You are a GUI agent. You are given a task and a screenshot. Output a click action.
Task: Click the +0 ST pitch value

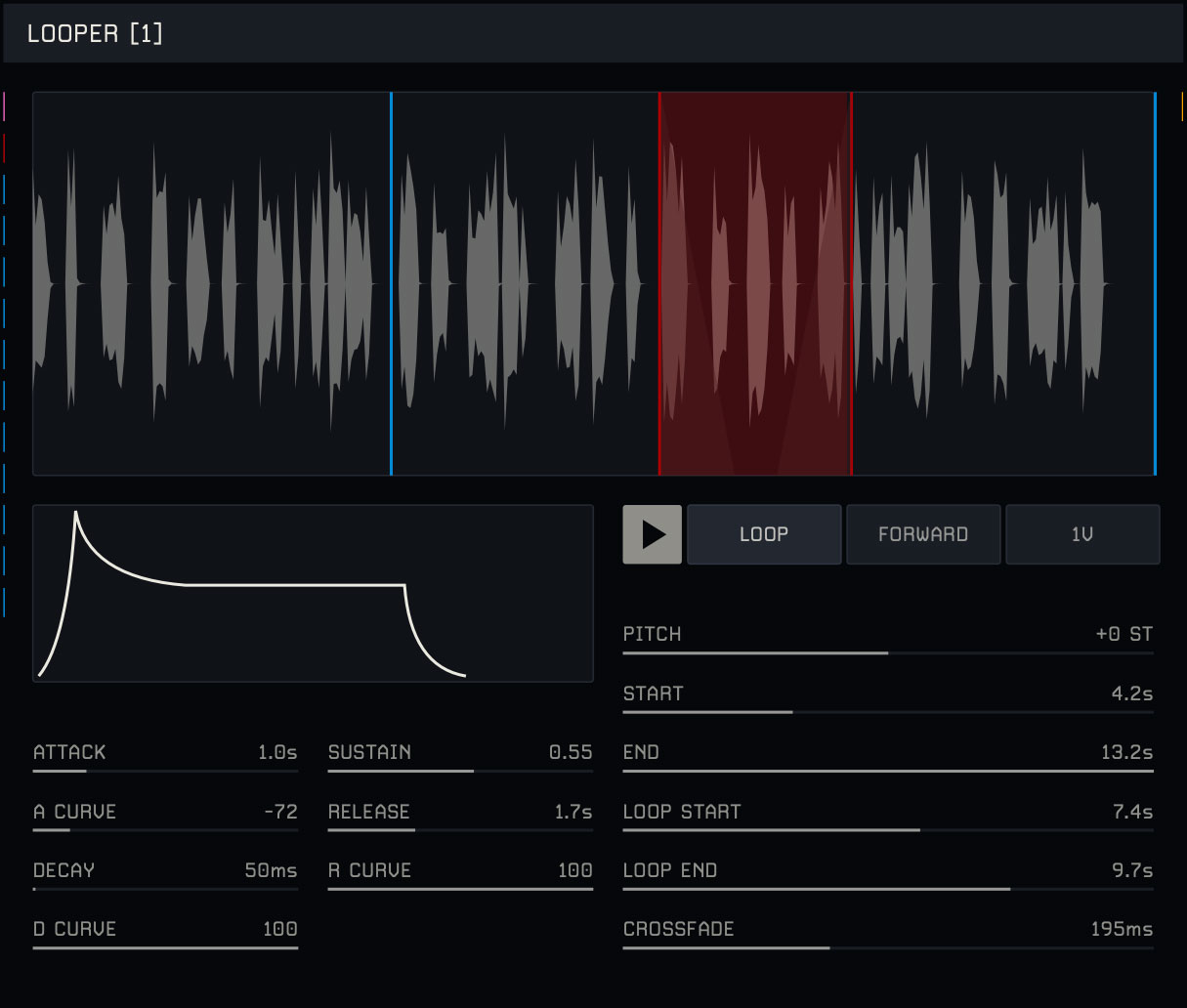coord(1123,634)
